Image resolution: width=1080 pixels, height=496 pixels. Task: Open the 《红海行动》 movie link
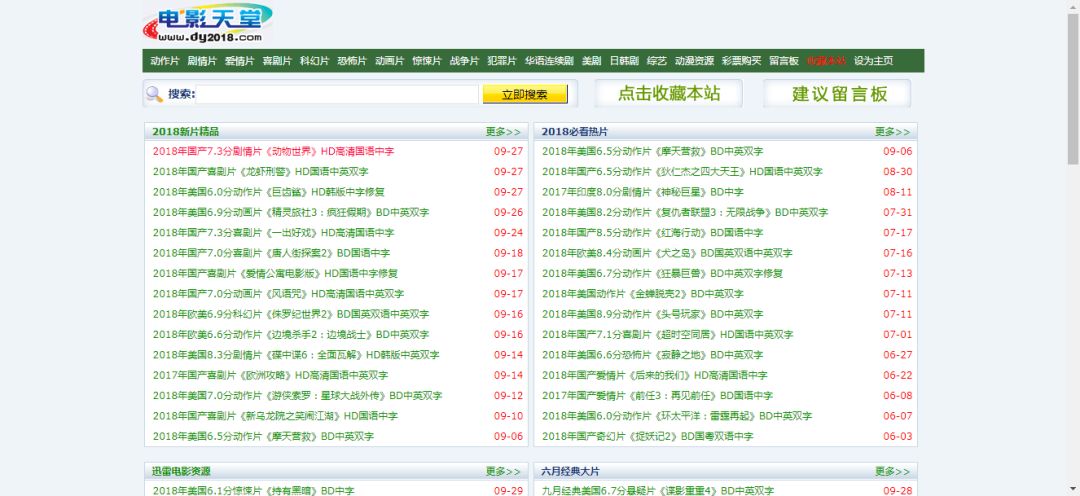[x=652, y=233]
